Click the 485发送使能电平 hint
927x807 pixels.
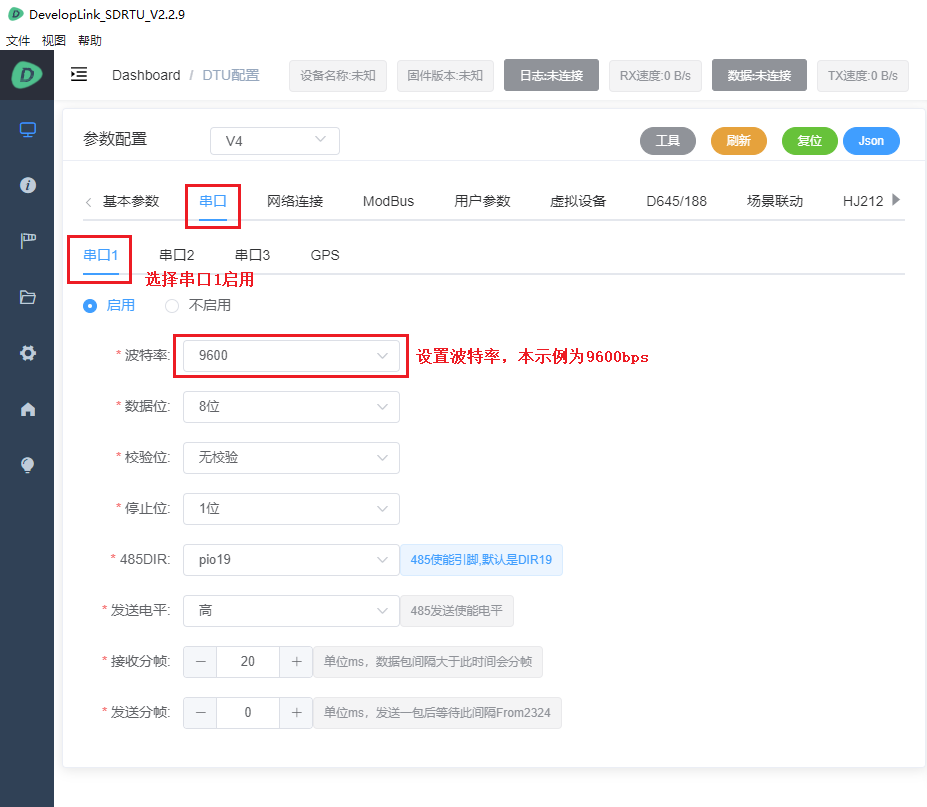click(456, 611)
